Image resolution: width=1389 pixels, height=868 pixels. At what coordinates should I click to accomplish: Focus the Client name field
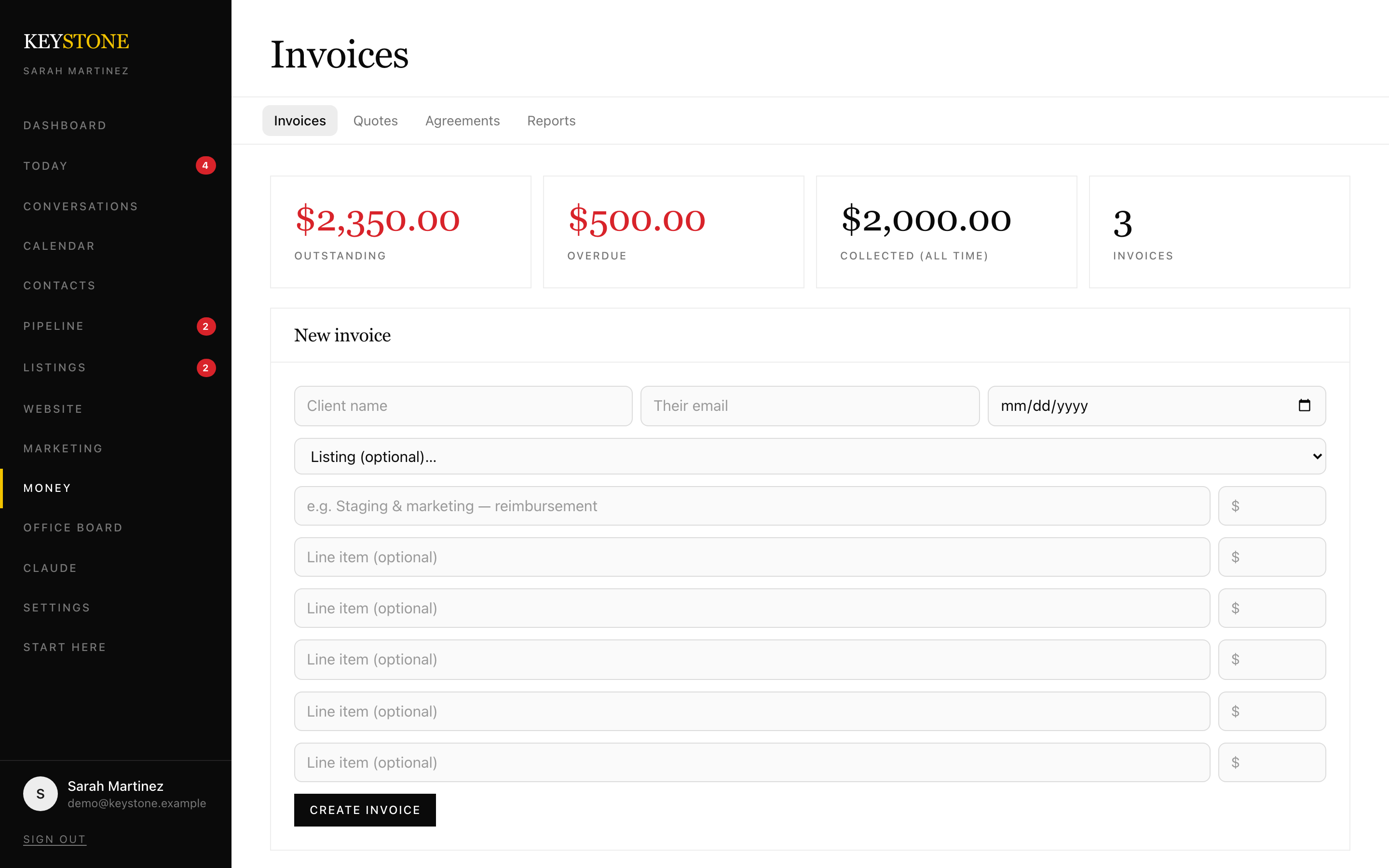point(463,406)
